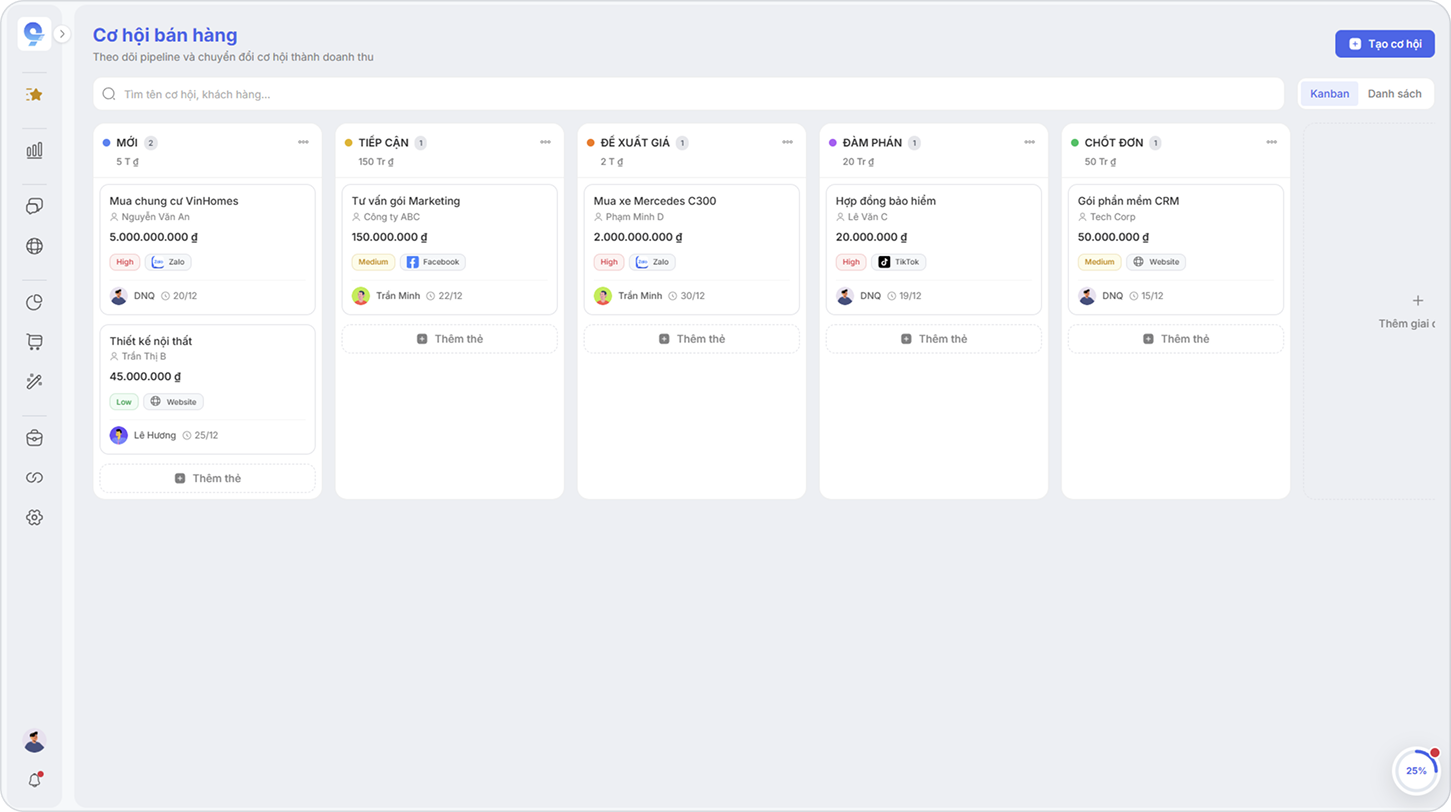Click Facebook source tag on Marketing card
Viewport: 1451px width, 812px height.
pyautogui.click(x=433, y=262)
